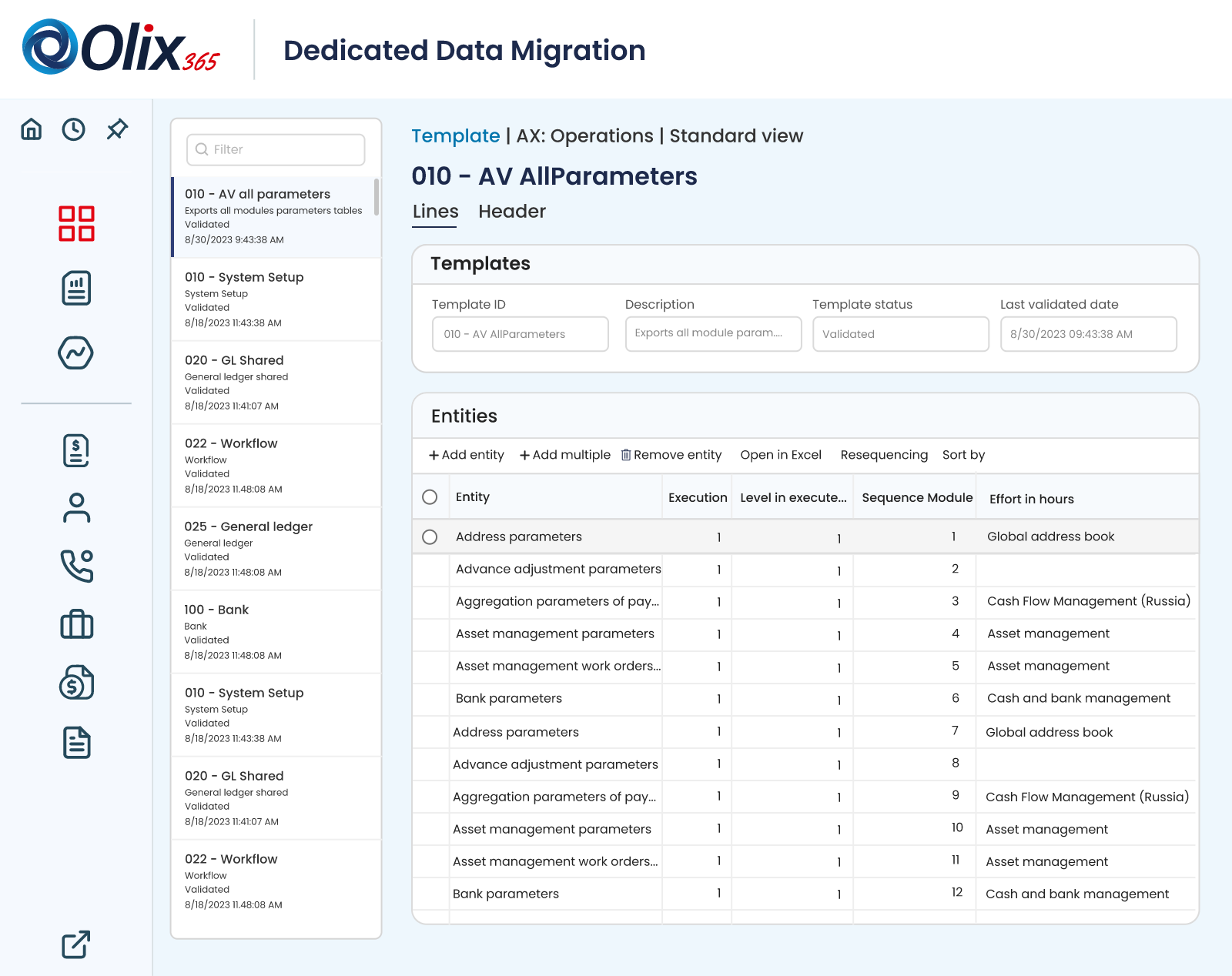The height and width of the screenshot is (976, 1232).
Task: Click the Execution column header
Action: tap(698, 498)
